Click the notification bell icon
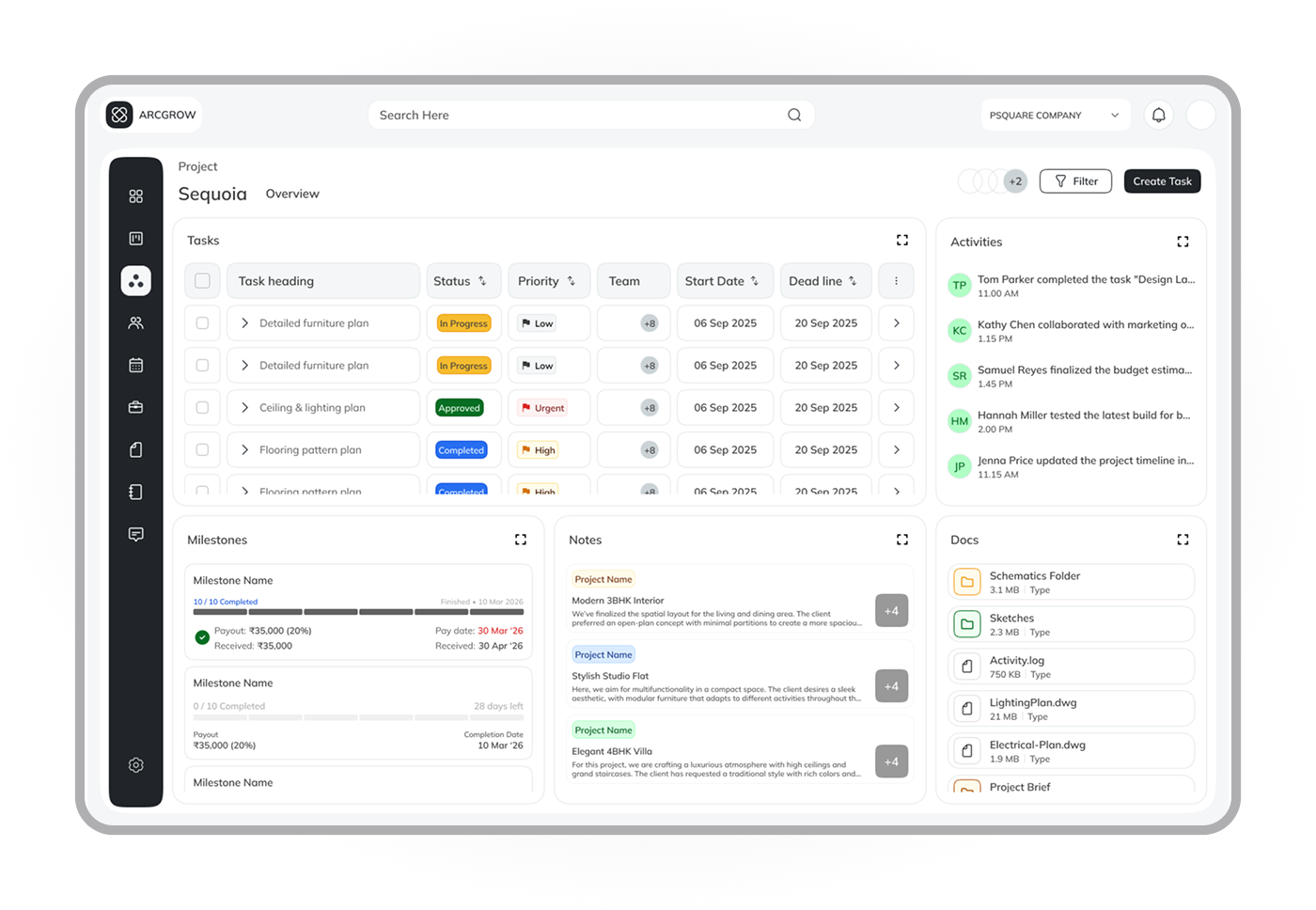 coord(1158,115)
